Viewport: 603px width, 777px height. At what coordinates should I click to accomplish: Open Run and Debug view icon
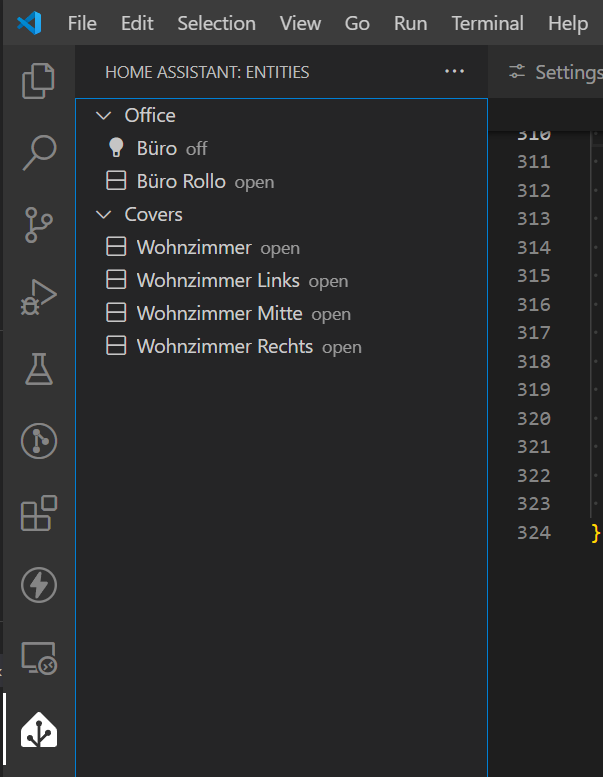pos(39,297)
